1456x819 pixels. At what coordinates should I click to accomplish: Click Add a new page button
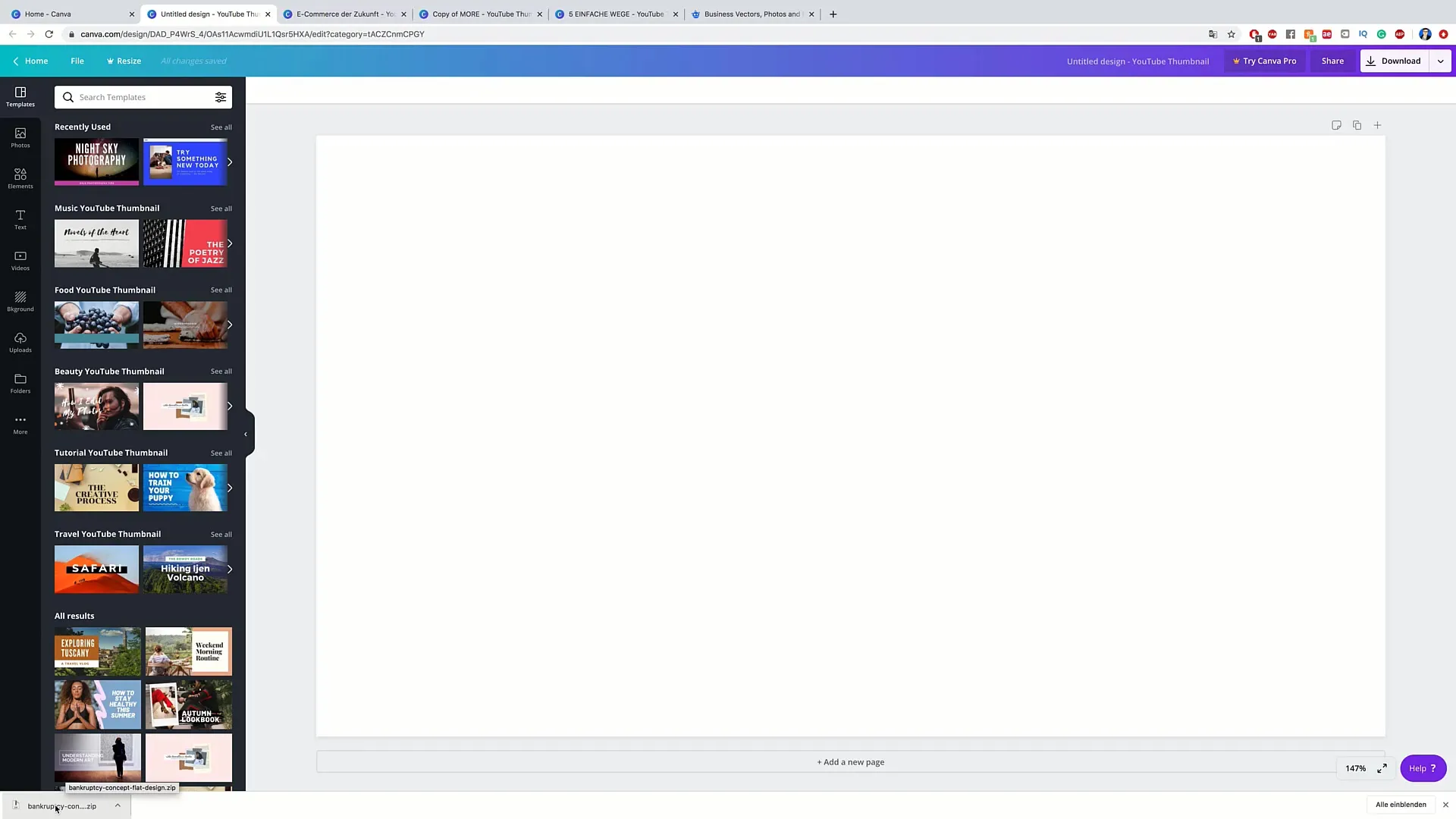point(850,761)
